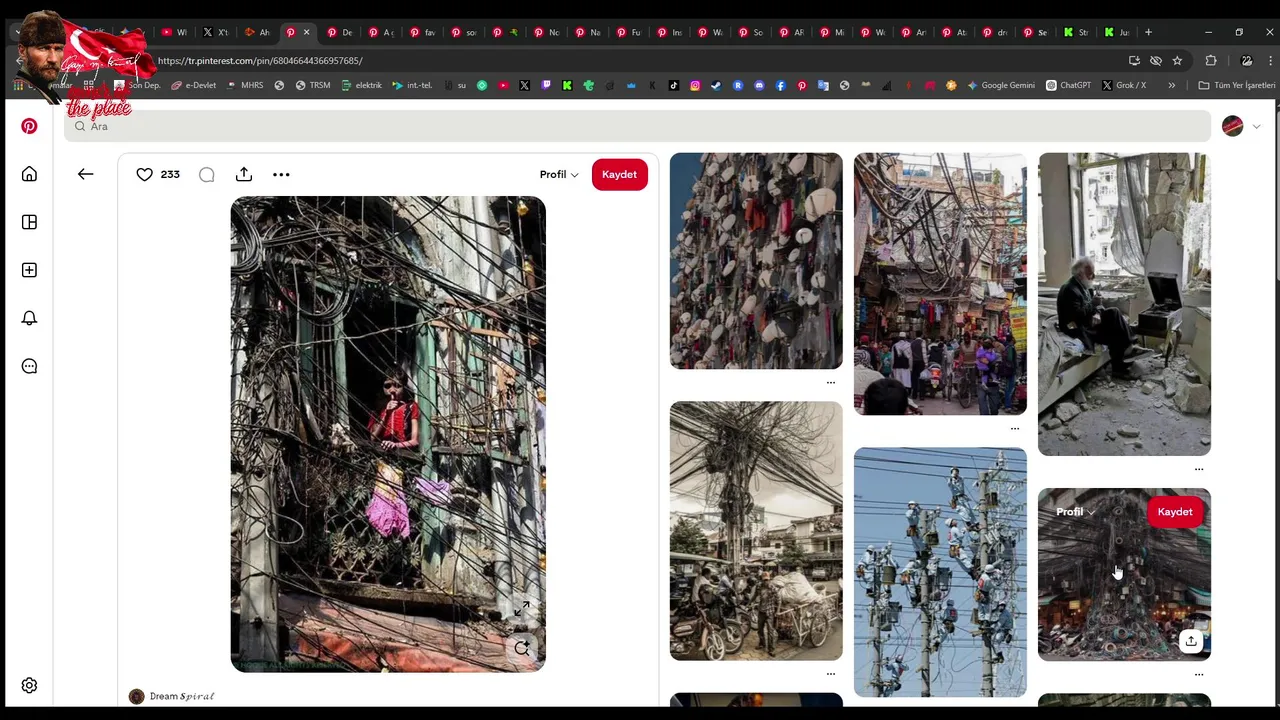The image size is (1280, 720).
Task: Switch to the fav Pinterest tab
Action: [x=423, y=32]
